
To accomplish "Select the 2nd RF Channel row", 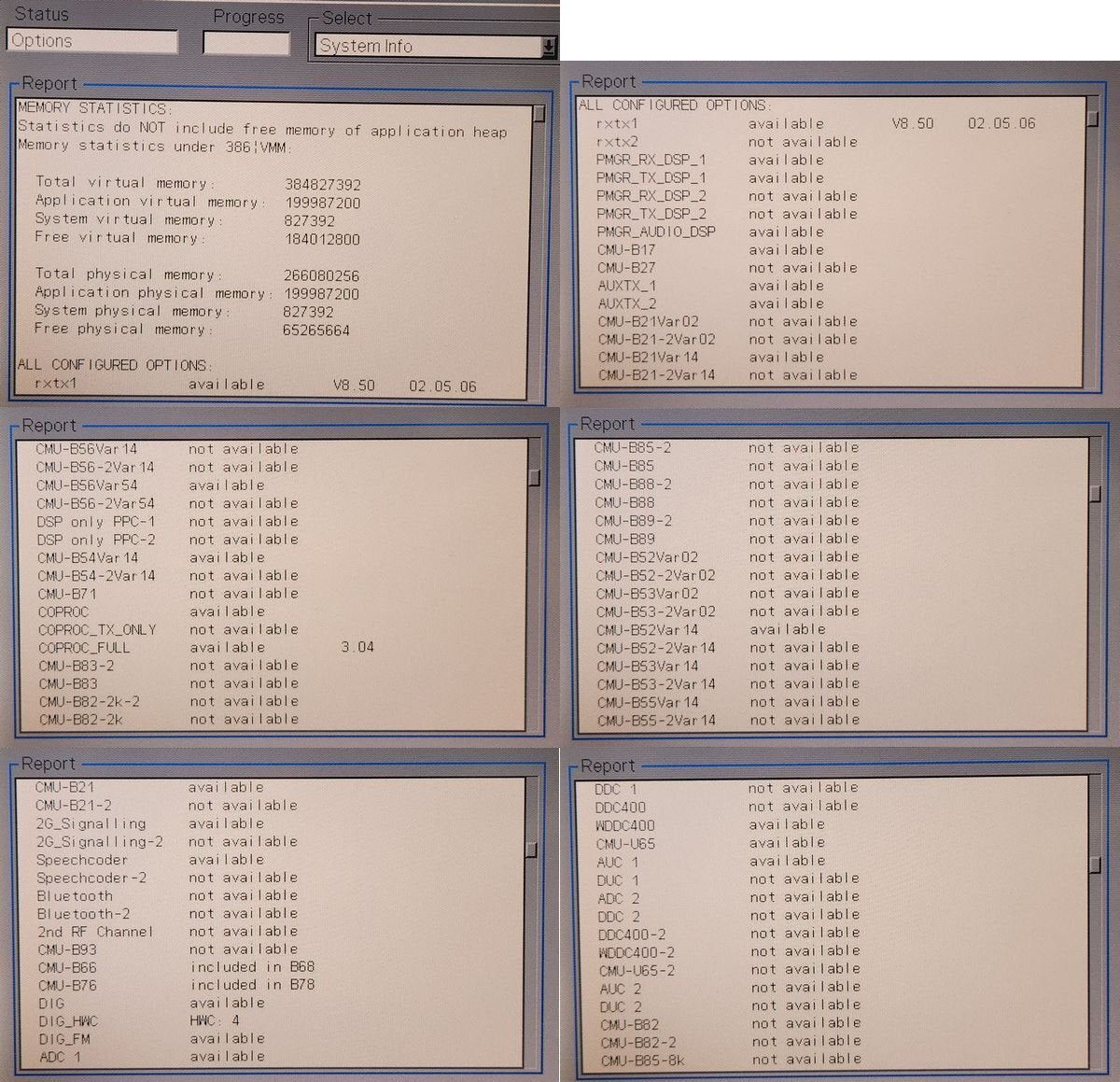I will pyautogui.click(x=166, y=932).
